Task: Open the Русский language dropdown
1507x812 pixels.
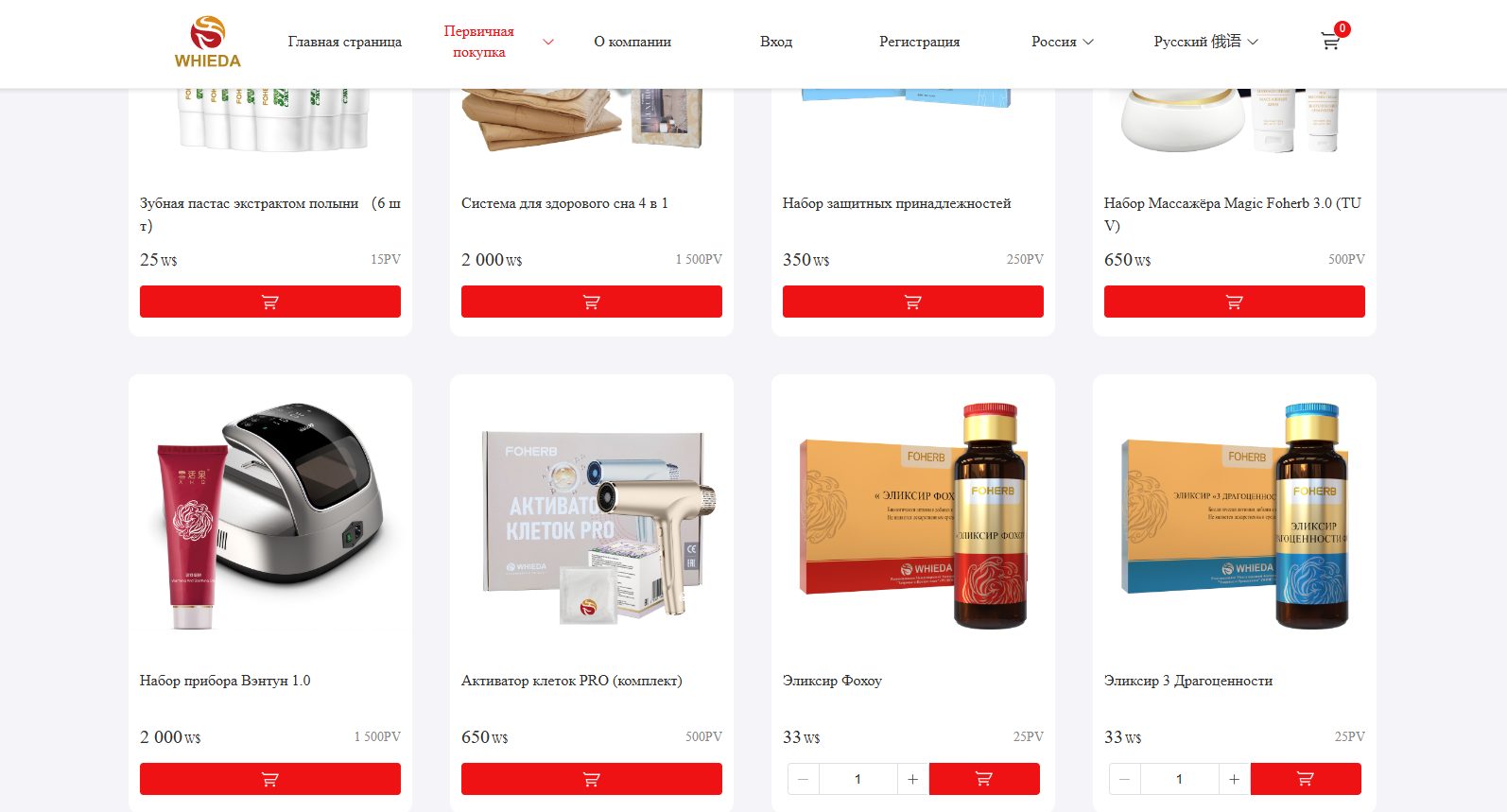Action: click(1205, 42)
